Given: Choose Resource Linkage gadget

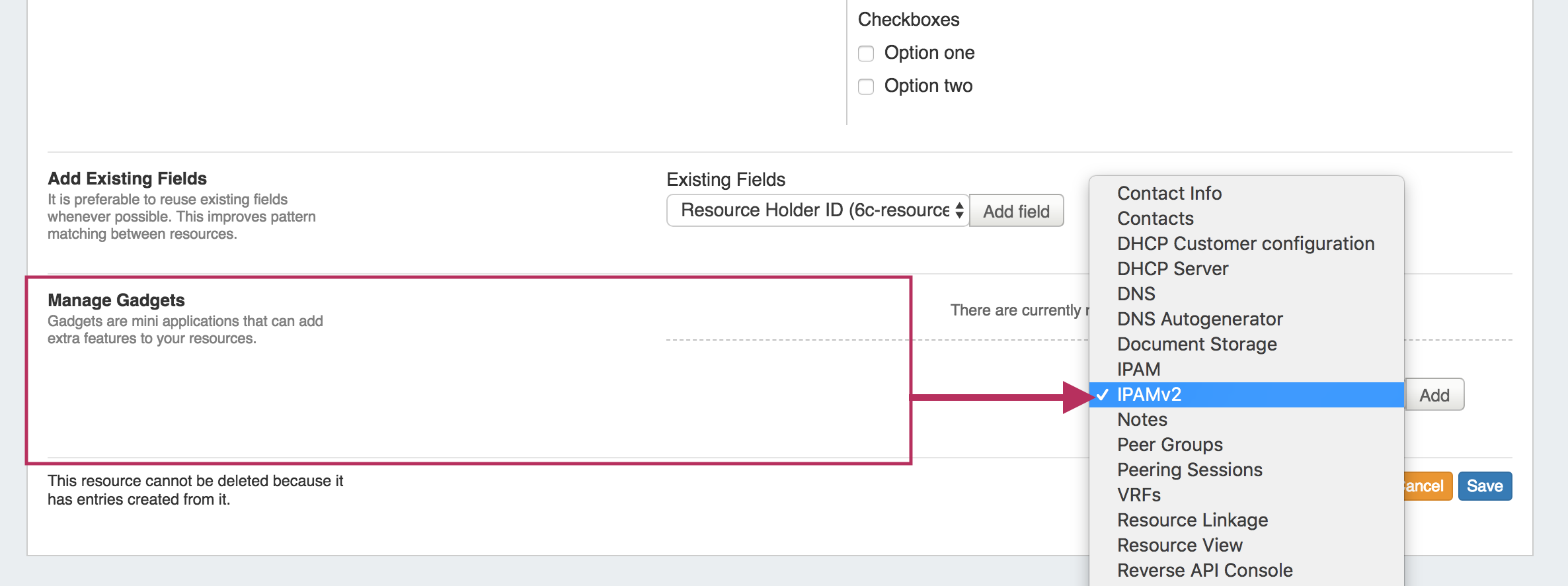Looking at the screenshot, I should 1192,520.
